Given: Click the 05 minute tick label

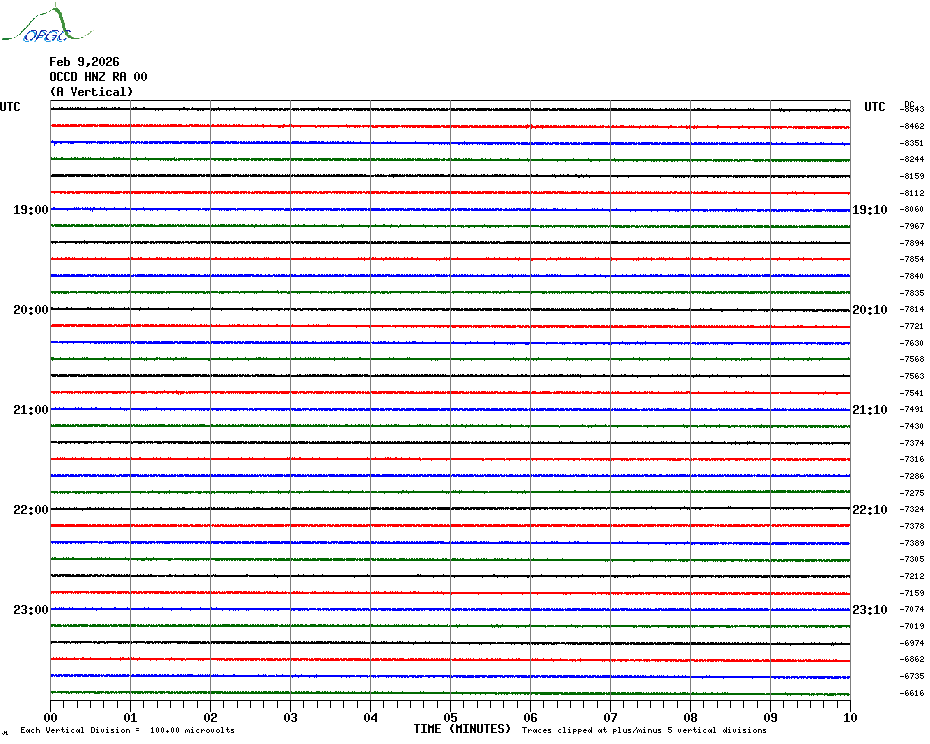Looking at the screenshot, I should tap(451, 717).
